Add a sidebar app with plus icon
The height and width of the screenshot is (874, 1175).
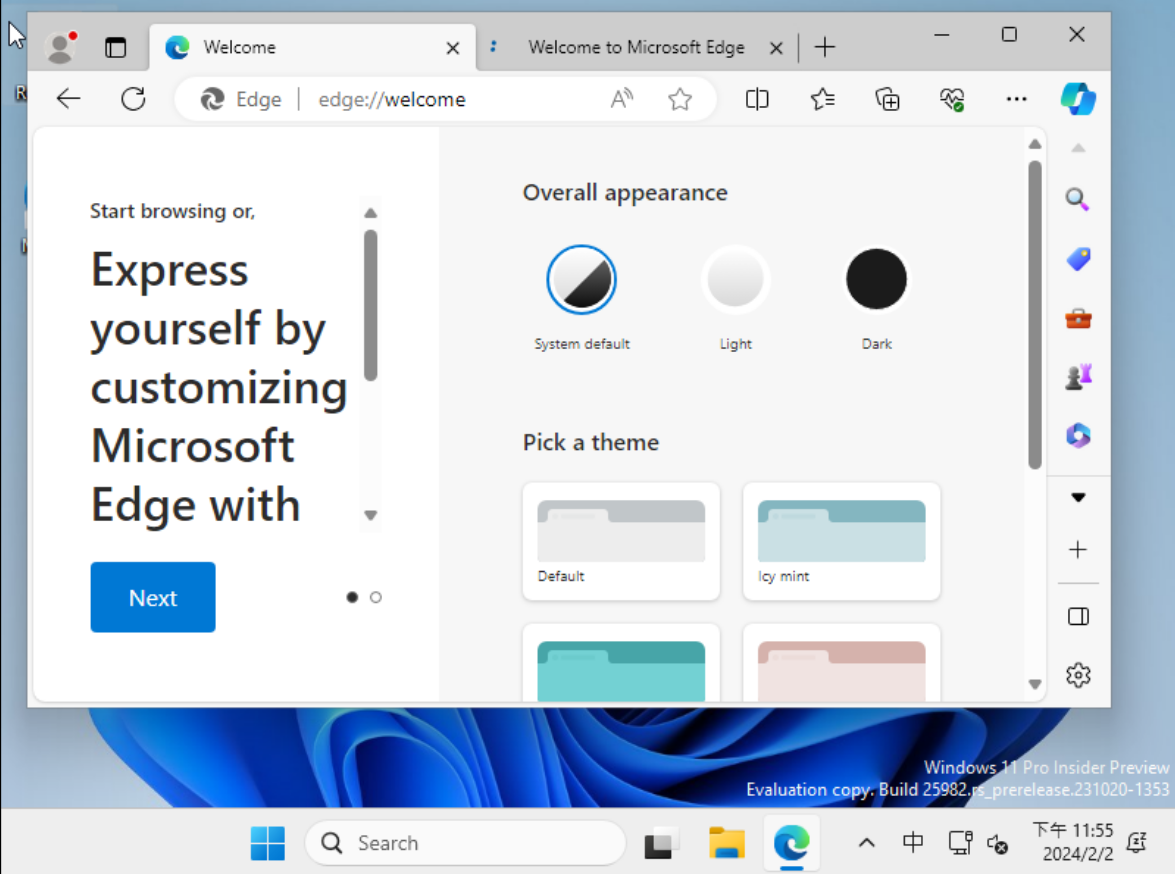[1078, 549]
